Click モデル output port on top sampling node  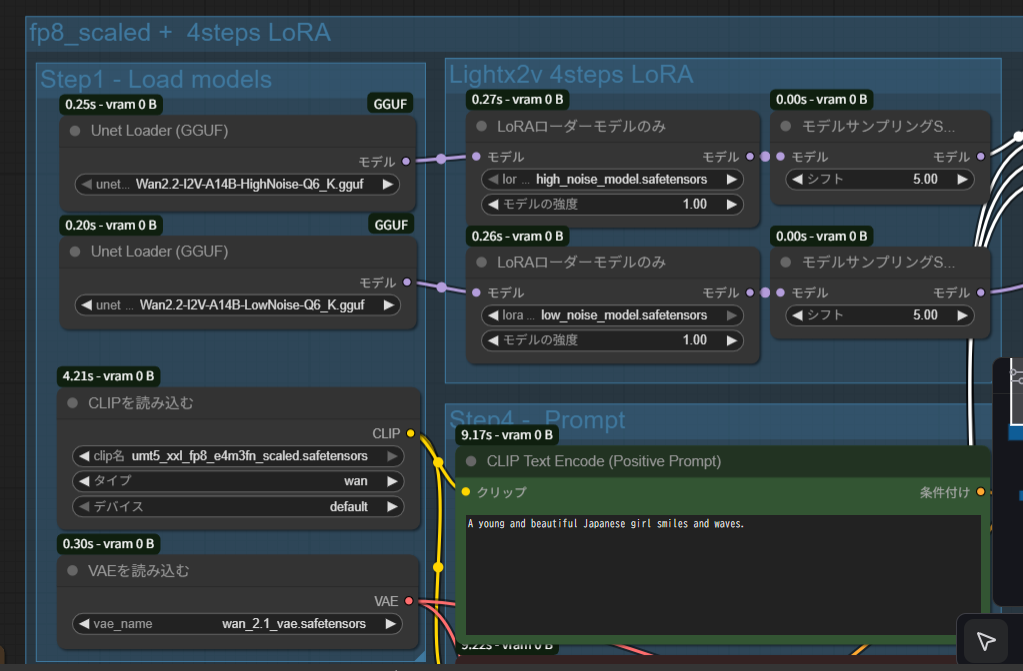click(x=981, y=157)
